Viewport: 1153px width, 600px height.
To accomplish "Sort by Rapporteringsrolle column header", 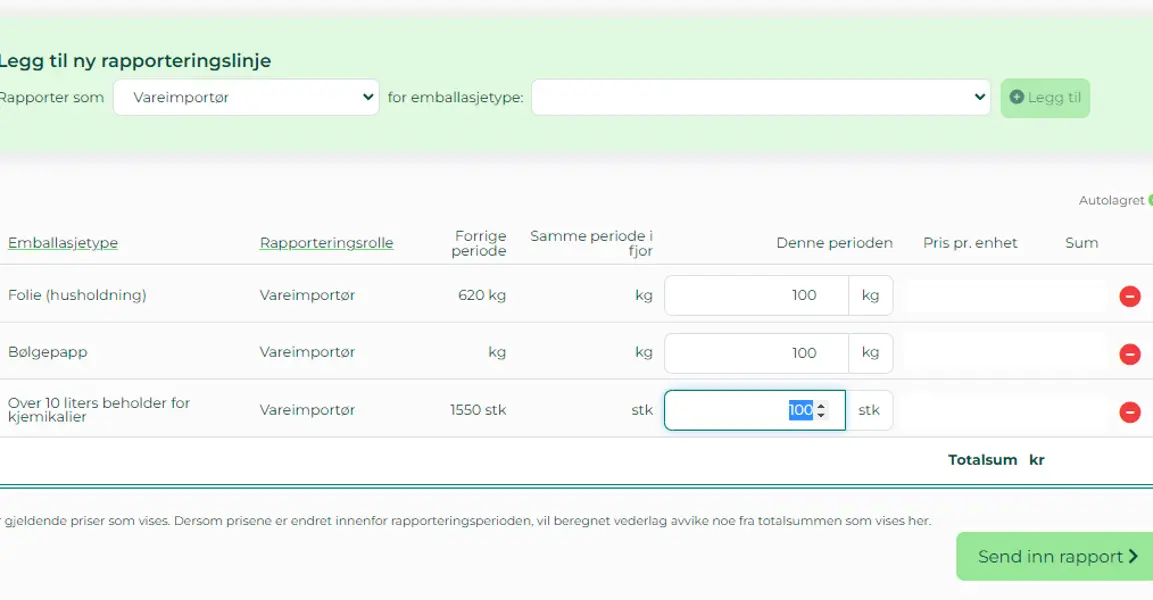I will [x=326, y=243].
